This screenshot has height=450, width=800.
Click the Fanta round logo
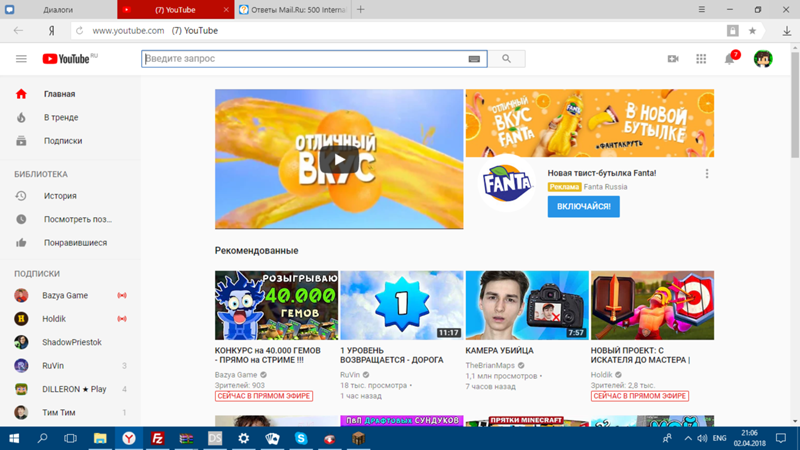click(x=507, y=183)
